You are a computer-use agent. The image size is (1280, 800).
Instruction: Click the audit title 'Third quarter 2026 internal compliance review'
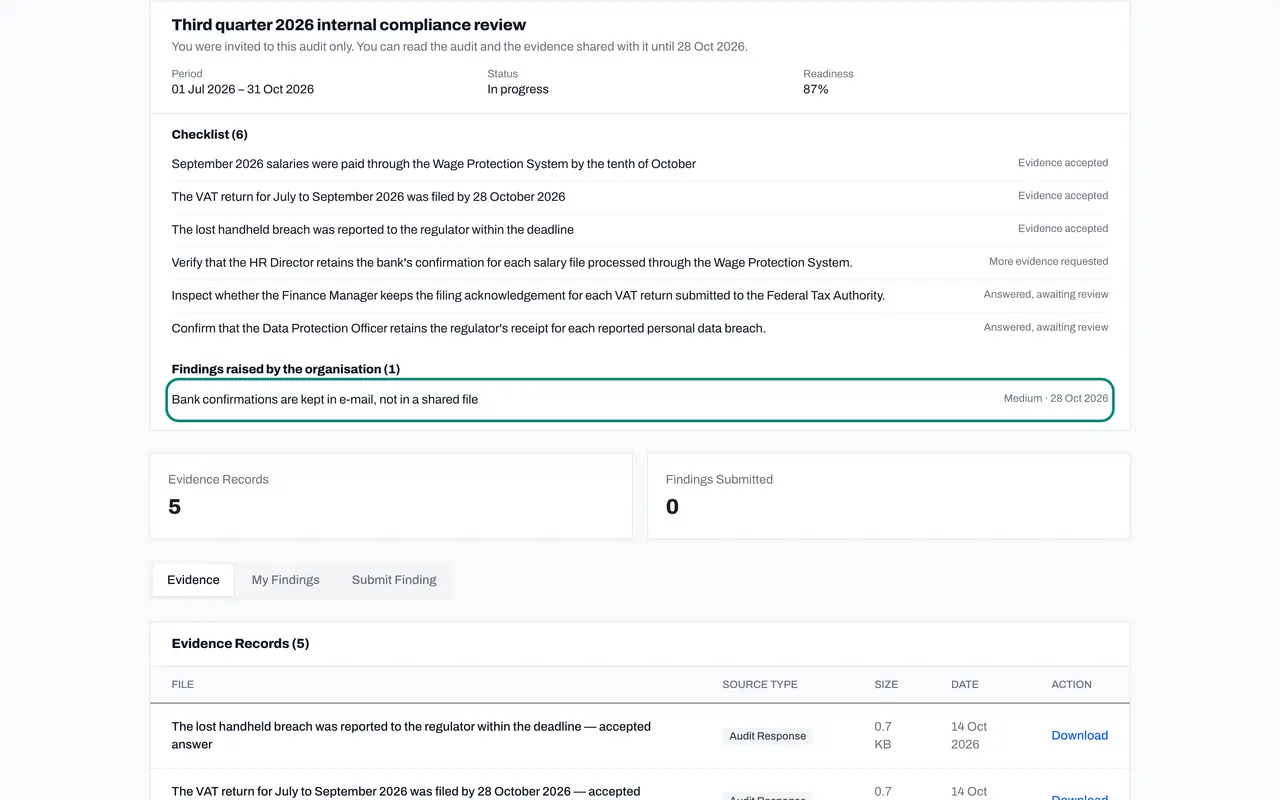point(349,25)
